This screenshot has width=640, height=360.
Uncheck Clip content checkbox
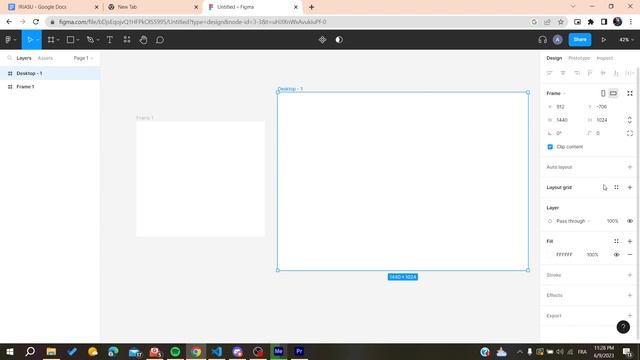(x=550, y=147)
